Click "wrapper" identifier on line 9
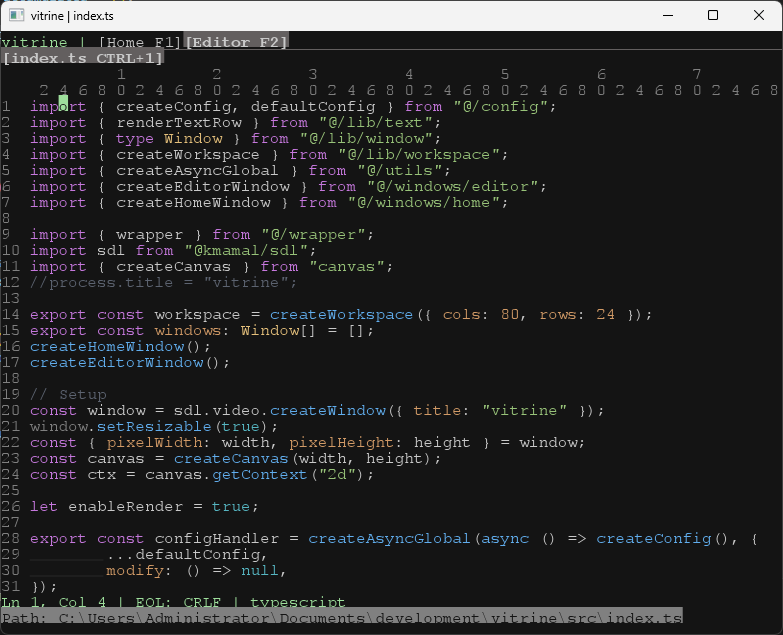The image size is (783, 635). (149, 235)
